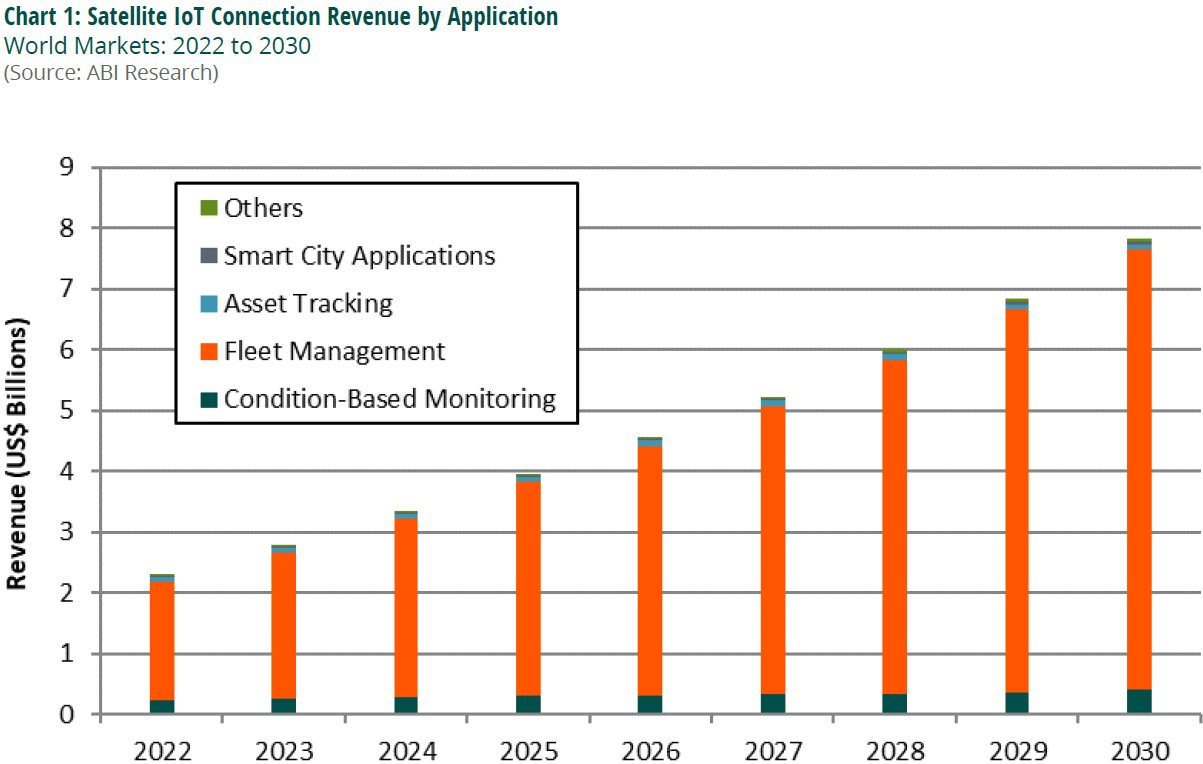Click the dark green bar segment for 2030
Viewport: 1203px width, 764px height.
[1138, 702]
